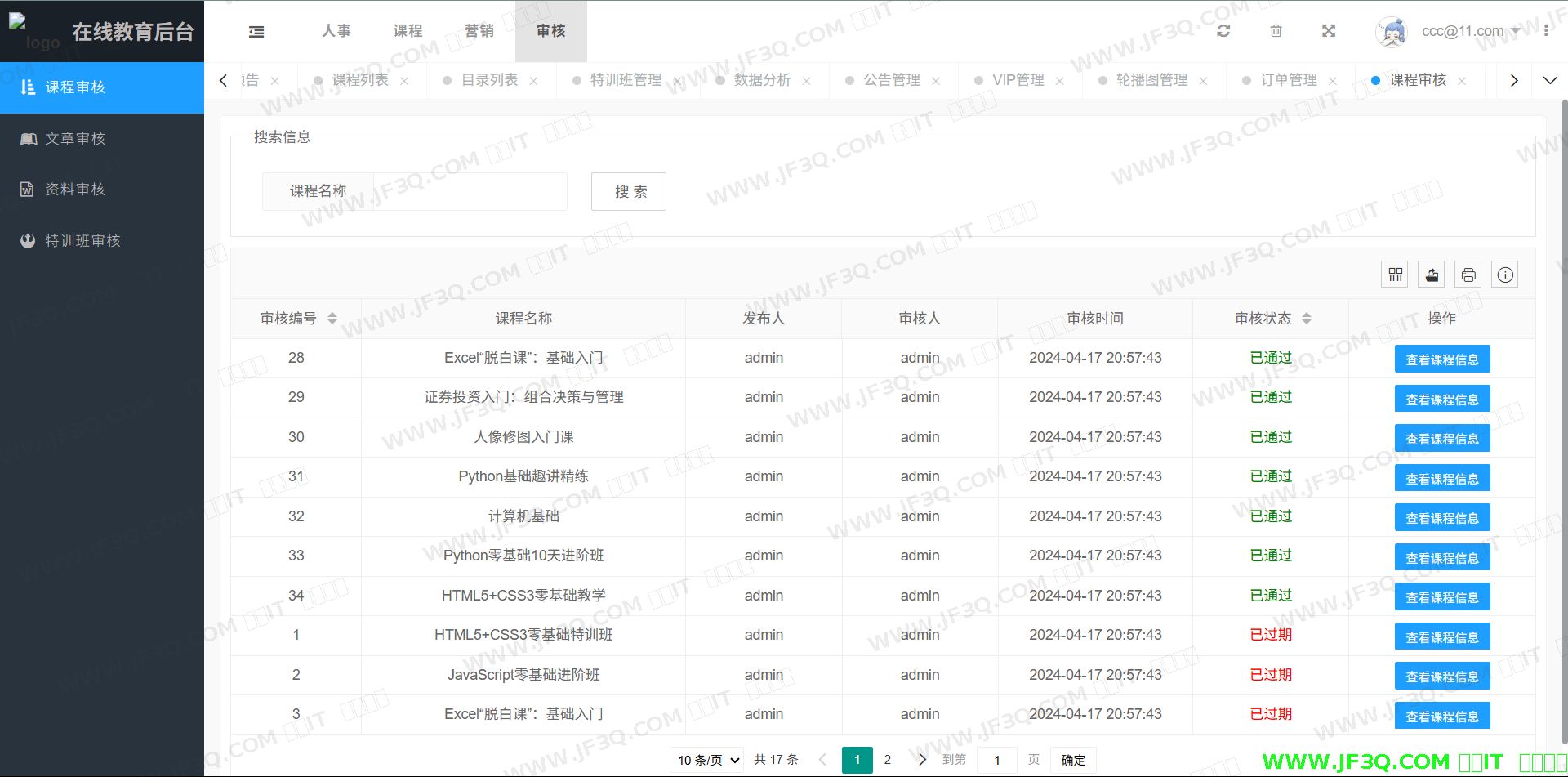This screenshot has width=1568, height=777.
Task: Click the print table icon
Action: 1468,275
